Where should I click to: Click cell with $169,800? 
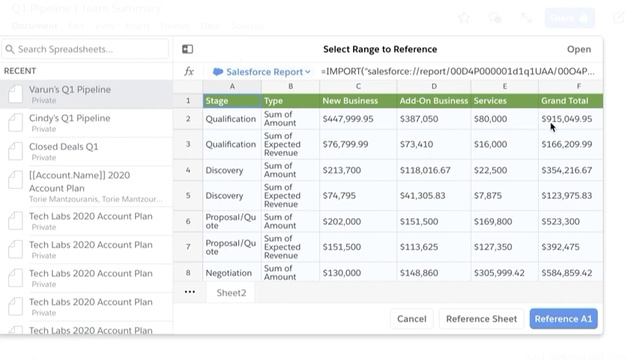(504, 222)
